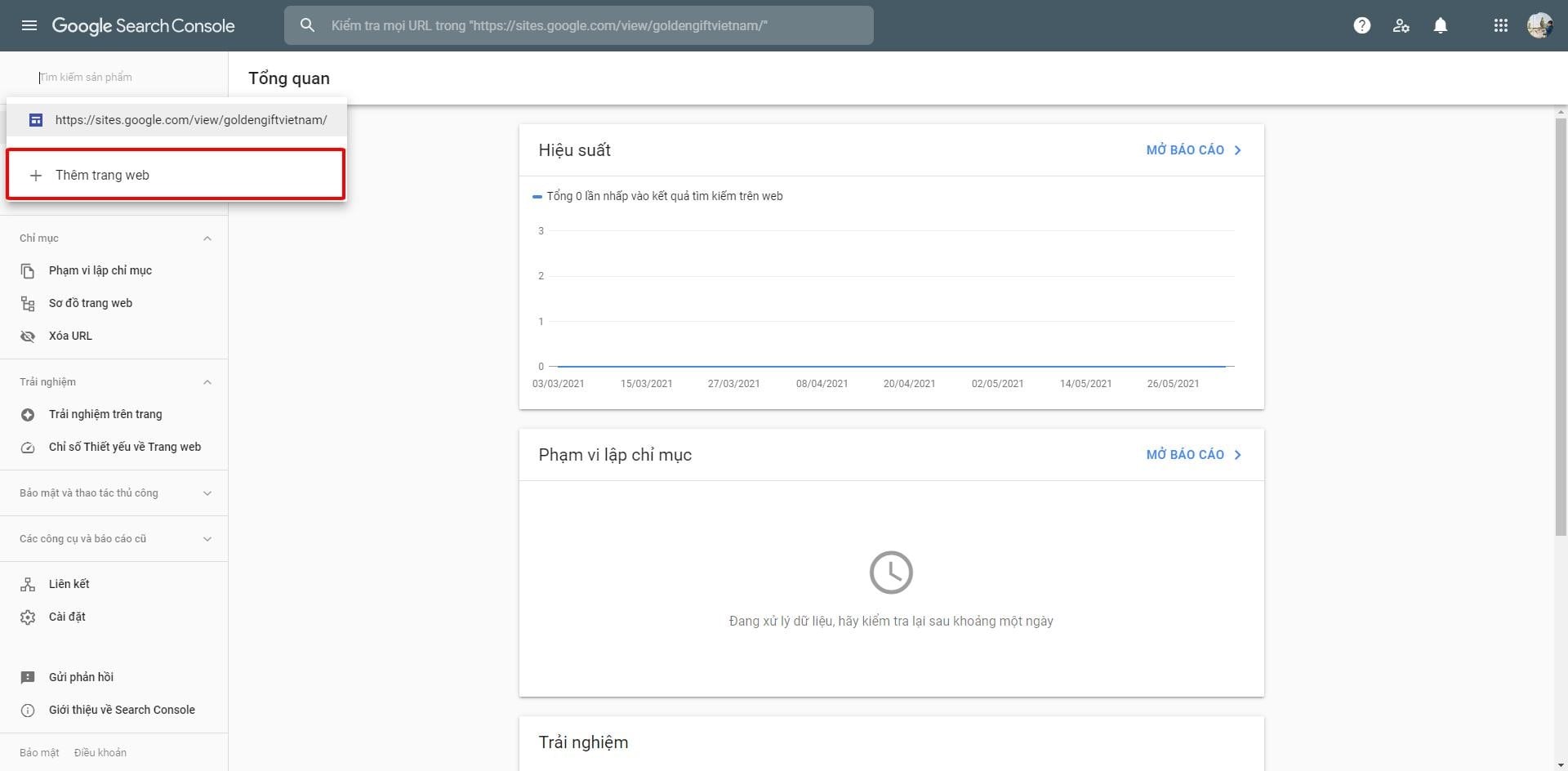The image size is (1568, 771).
Task: Open the Google apps grid
Action: 1500,25
